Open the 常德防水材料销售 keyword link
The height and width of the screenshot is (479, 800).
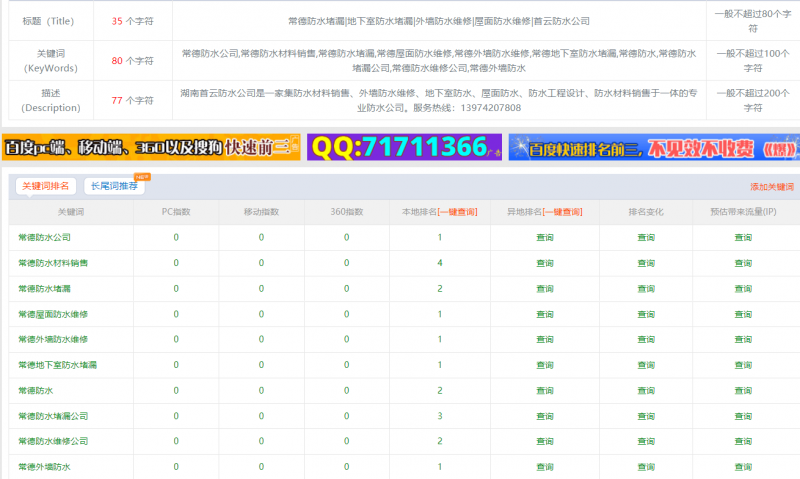tap(53, 263)
